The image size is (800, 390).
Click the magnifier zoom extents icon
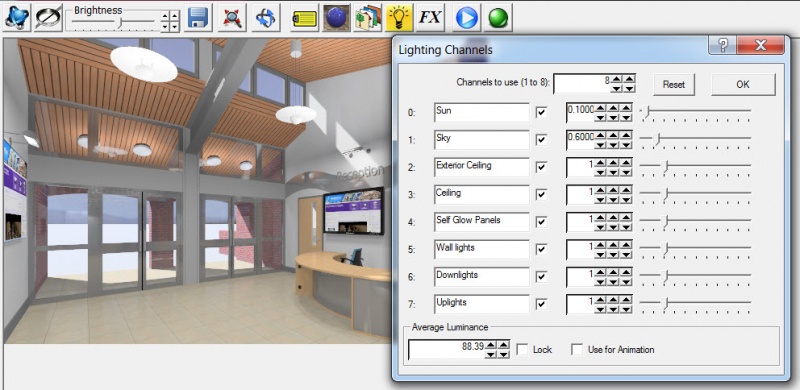pyautogui.click(x=233, y=18)
